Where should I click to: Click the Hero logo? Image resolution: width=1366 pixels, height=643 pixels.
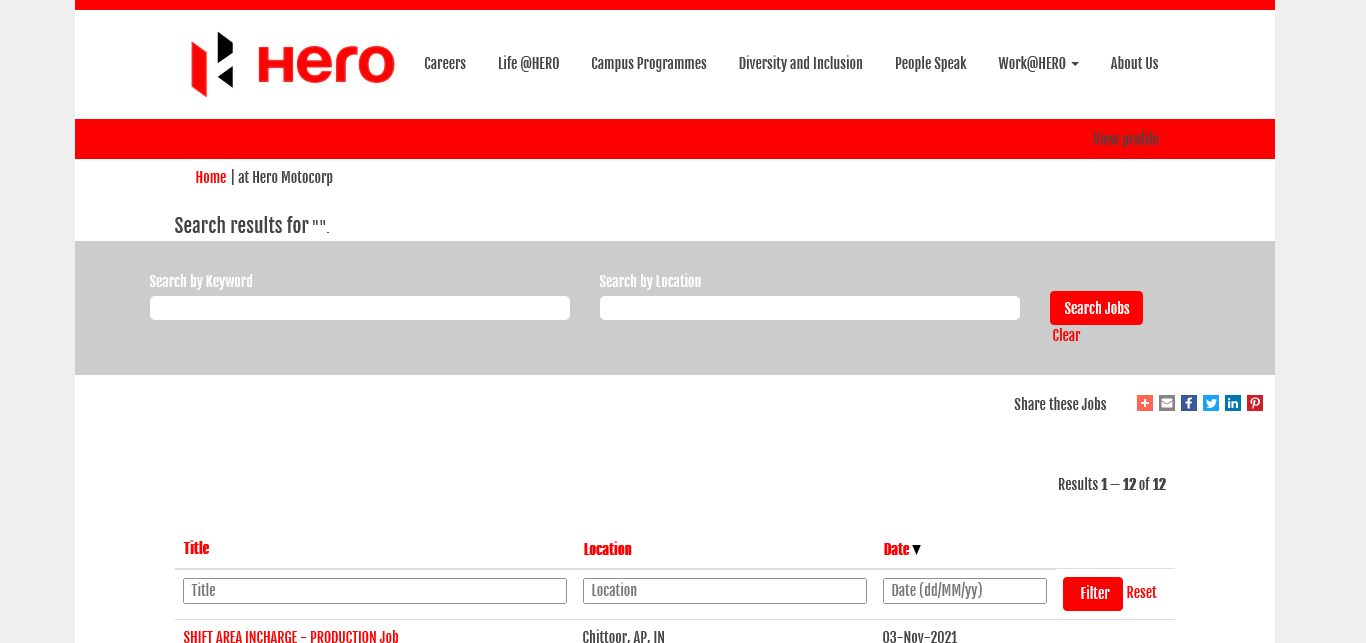[292, 64]
